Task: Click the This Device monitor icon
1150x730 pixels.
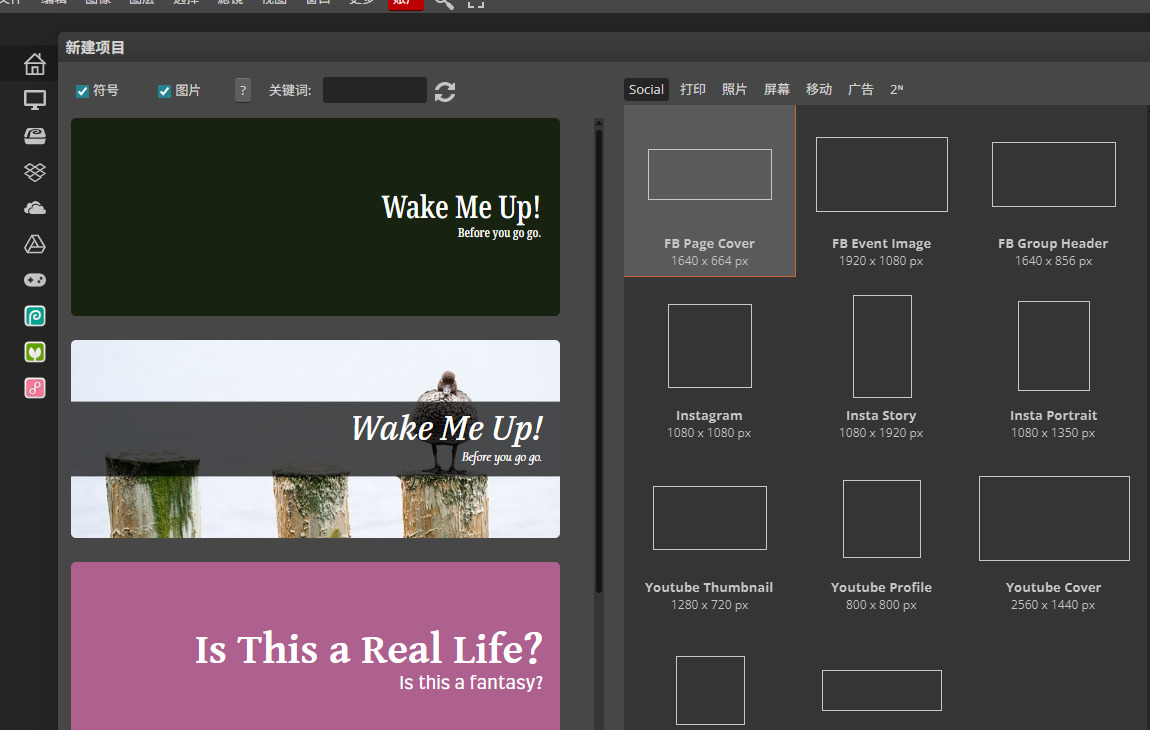Action: [x=35, y=100]
